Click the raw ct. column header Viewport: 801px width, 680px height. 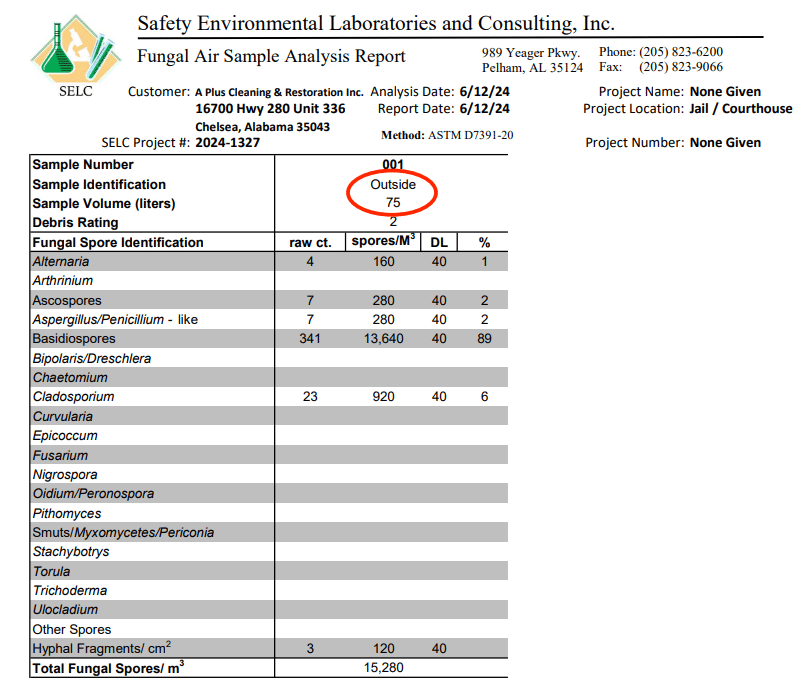[x=310, y=242]
